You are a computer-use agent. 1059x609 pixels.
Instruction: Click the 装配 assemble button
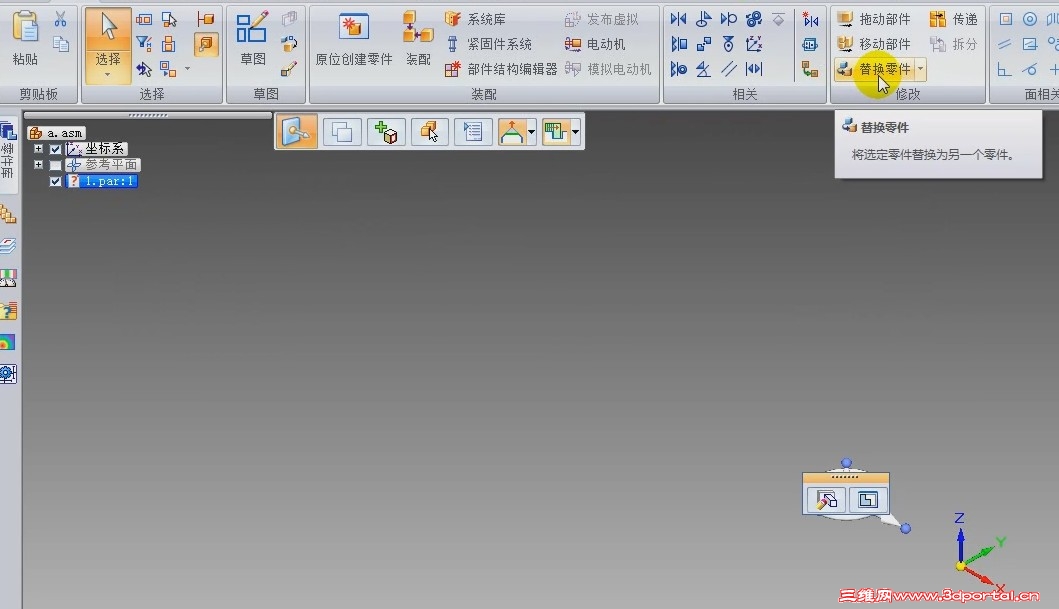418,39
